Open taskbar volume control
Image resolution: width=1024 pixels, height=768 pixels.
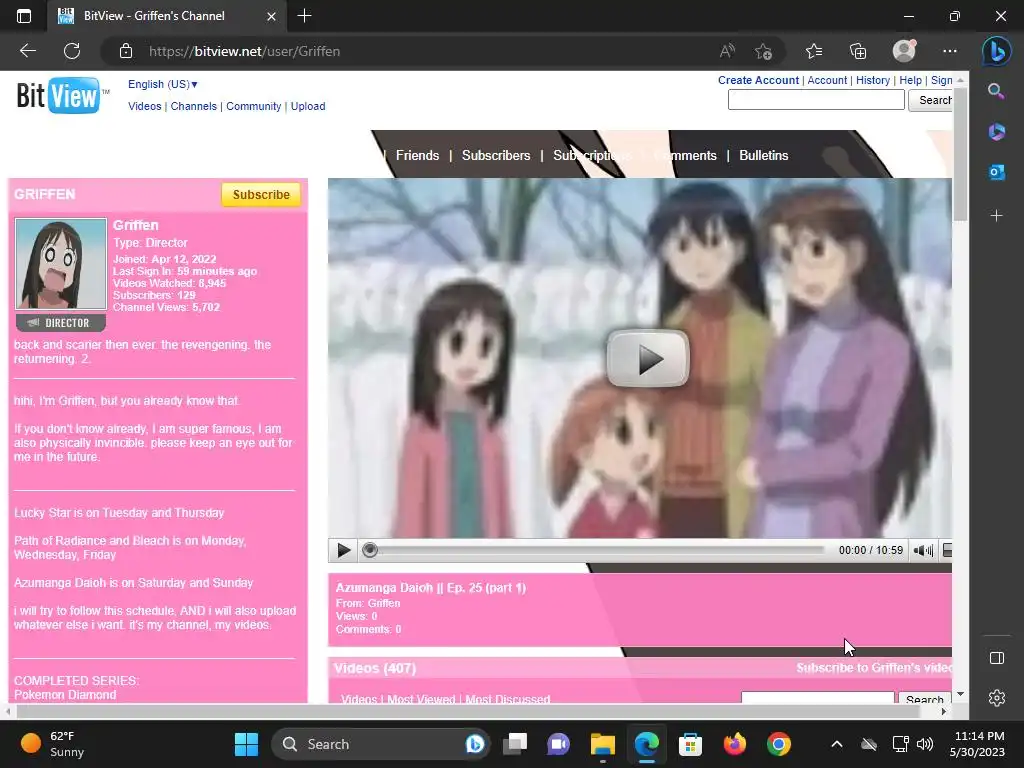[925, 744]
